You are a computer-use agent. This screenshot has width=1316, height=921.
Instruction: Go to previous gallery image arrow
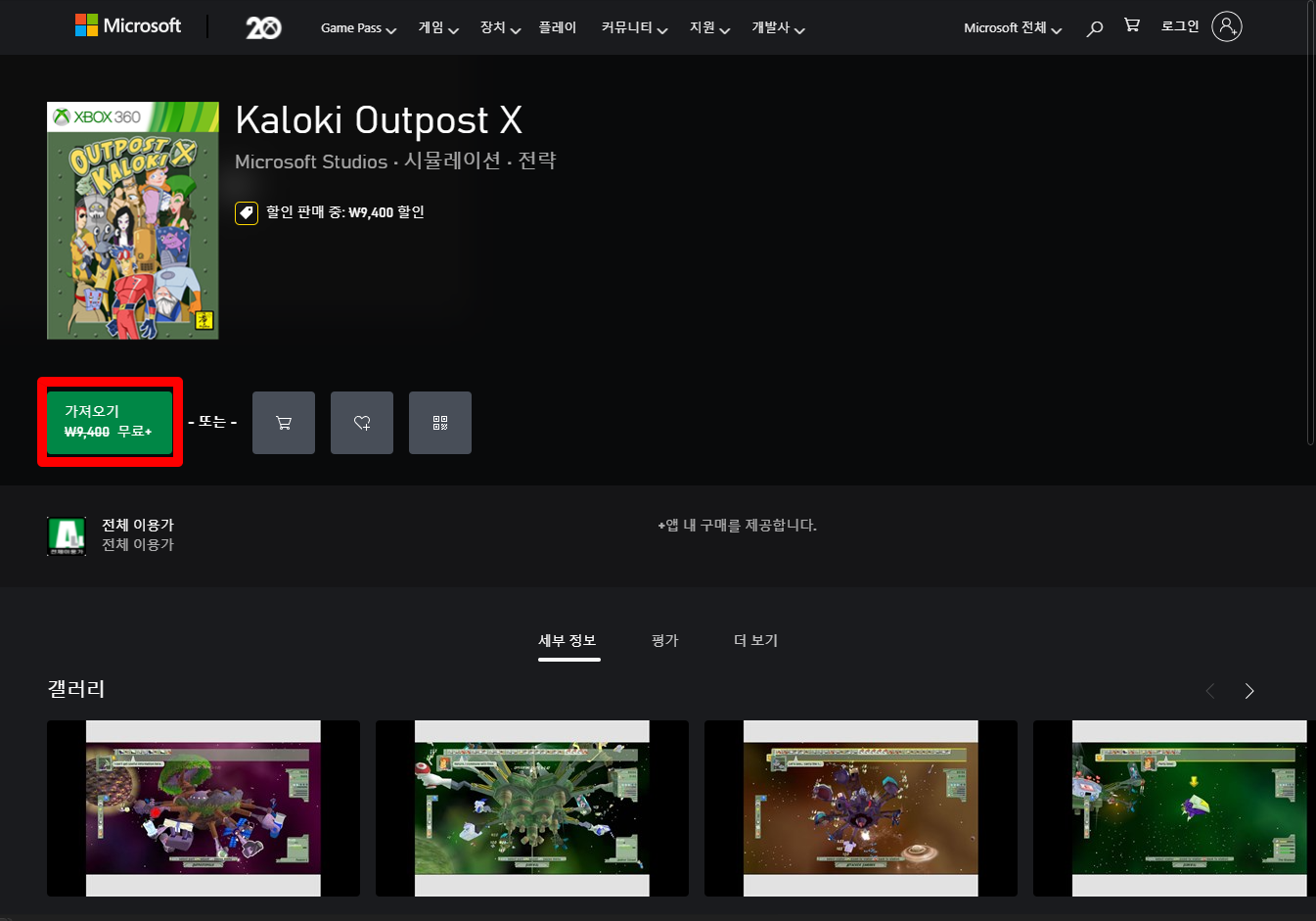(1210, 691)
